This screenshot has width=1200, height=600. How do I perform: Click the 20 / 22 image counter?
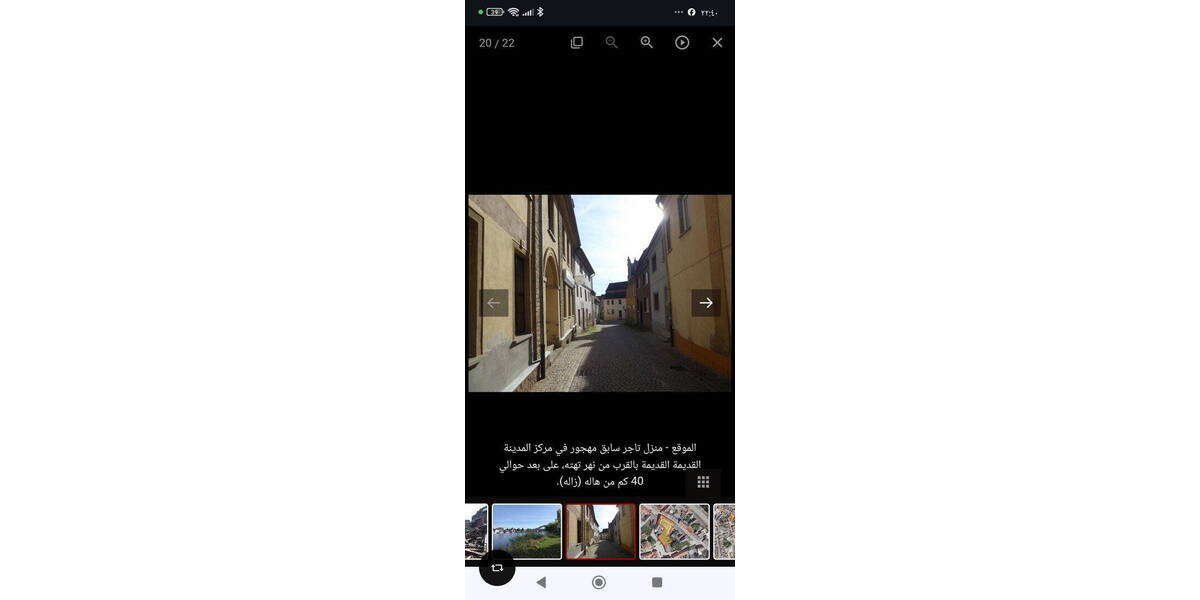497,43
